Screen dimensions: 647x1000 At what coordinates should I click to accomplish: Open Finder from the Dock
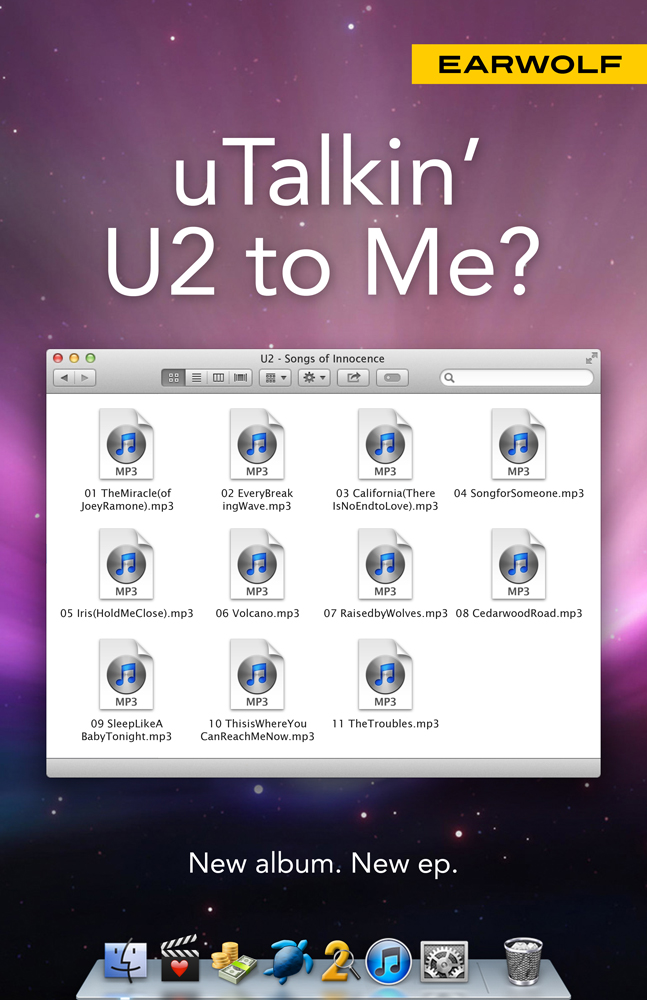126,960
